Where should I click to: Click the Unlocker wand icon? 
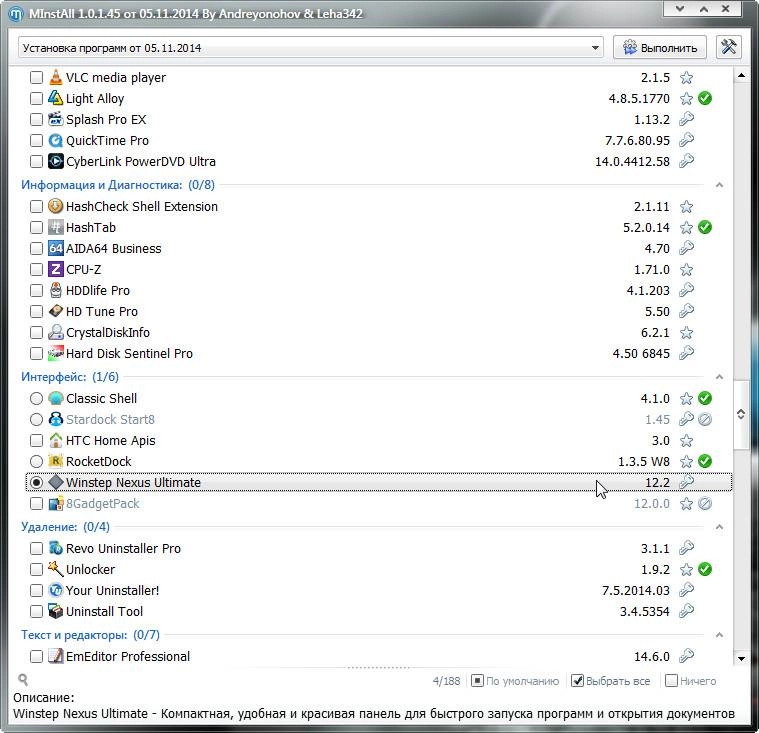[56, 569]
